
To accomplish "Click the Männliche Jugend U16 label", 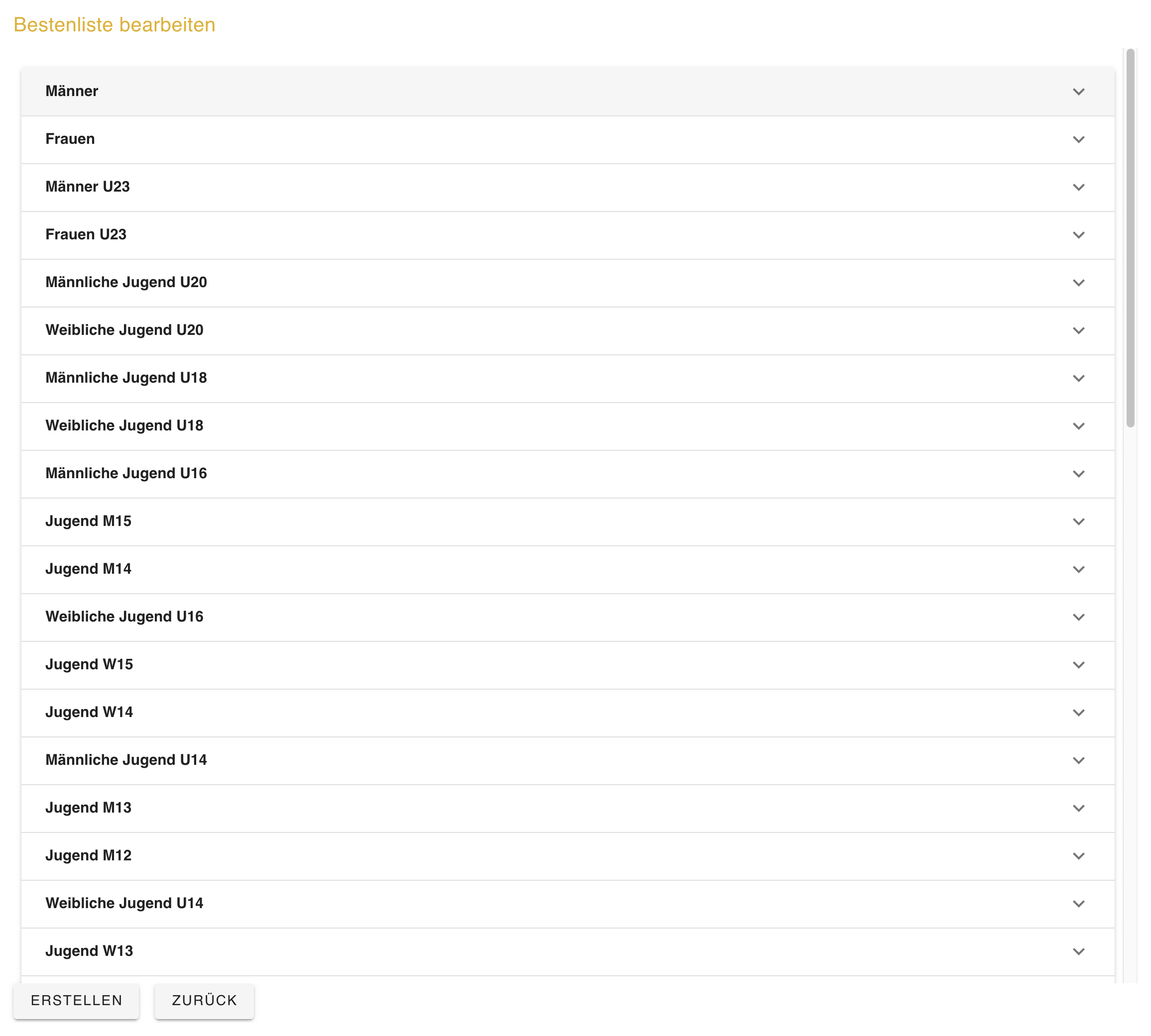I will 126,474.
